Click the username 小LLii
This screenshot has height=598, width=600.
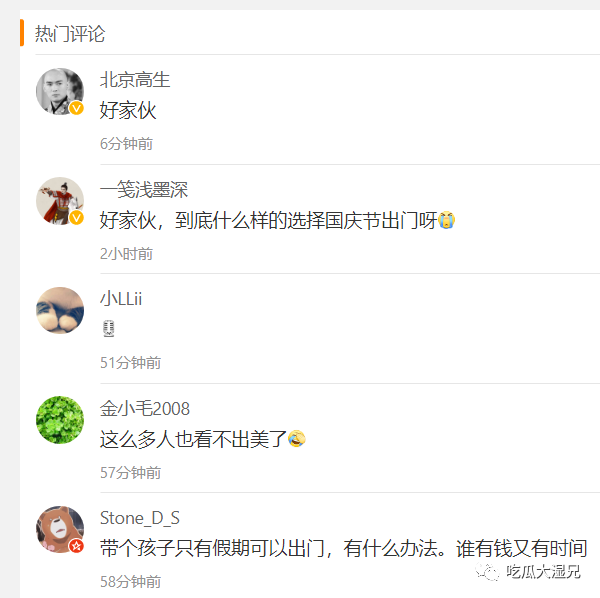pyautogui.click(x=121, y=299)
